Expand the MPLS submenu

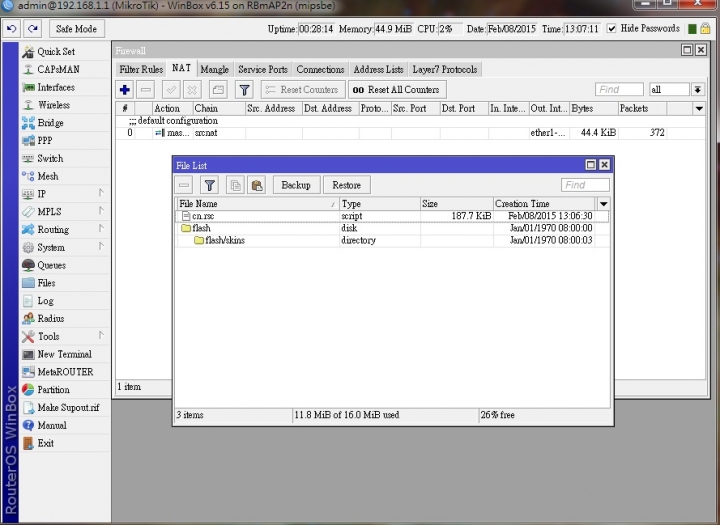click(65, 212)
